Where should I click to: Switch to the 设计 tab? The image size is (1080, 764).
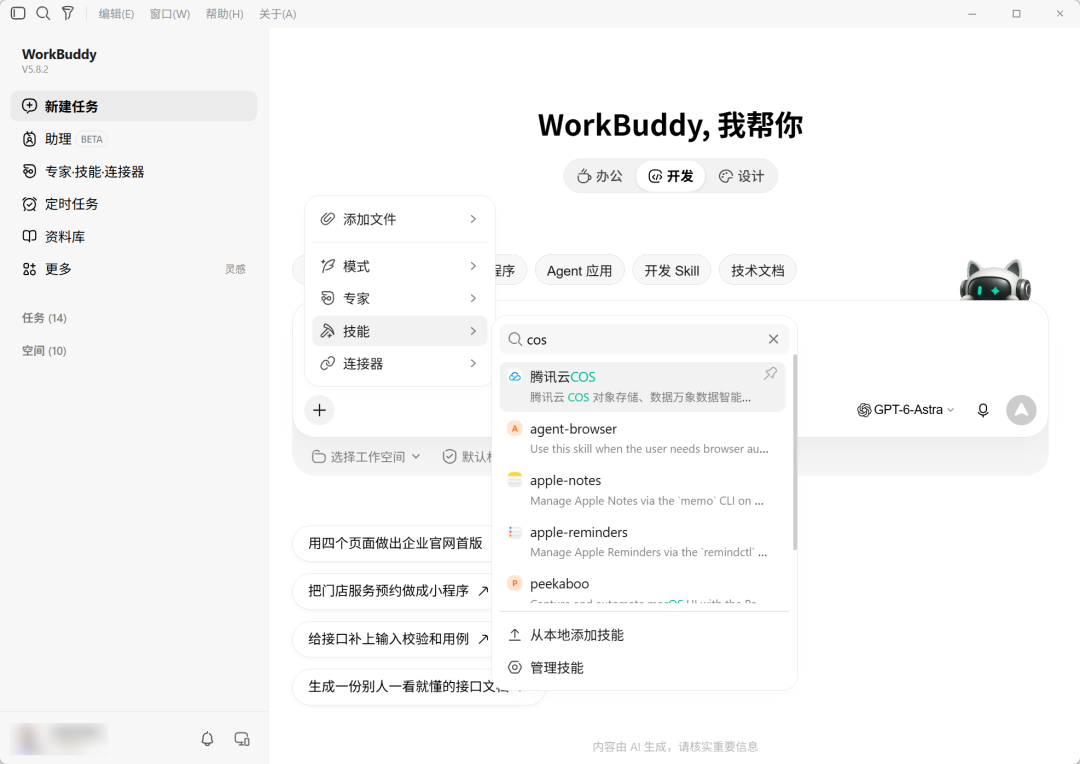741,176
